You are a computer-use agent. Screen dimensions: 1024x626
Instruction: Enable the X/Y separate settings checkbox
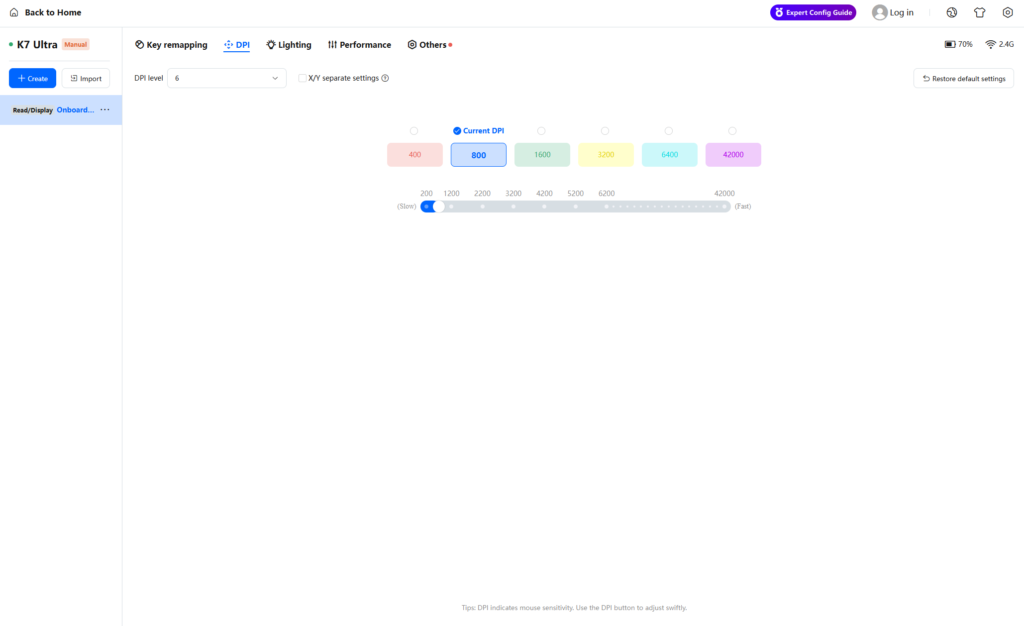(x=303, y=78)
